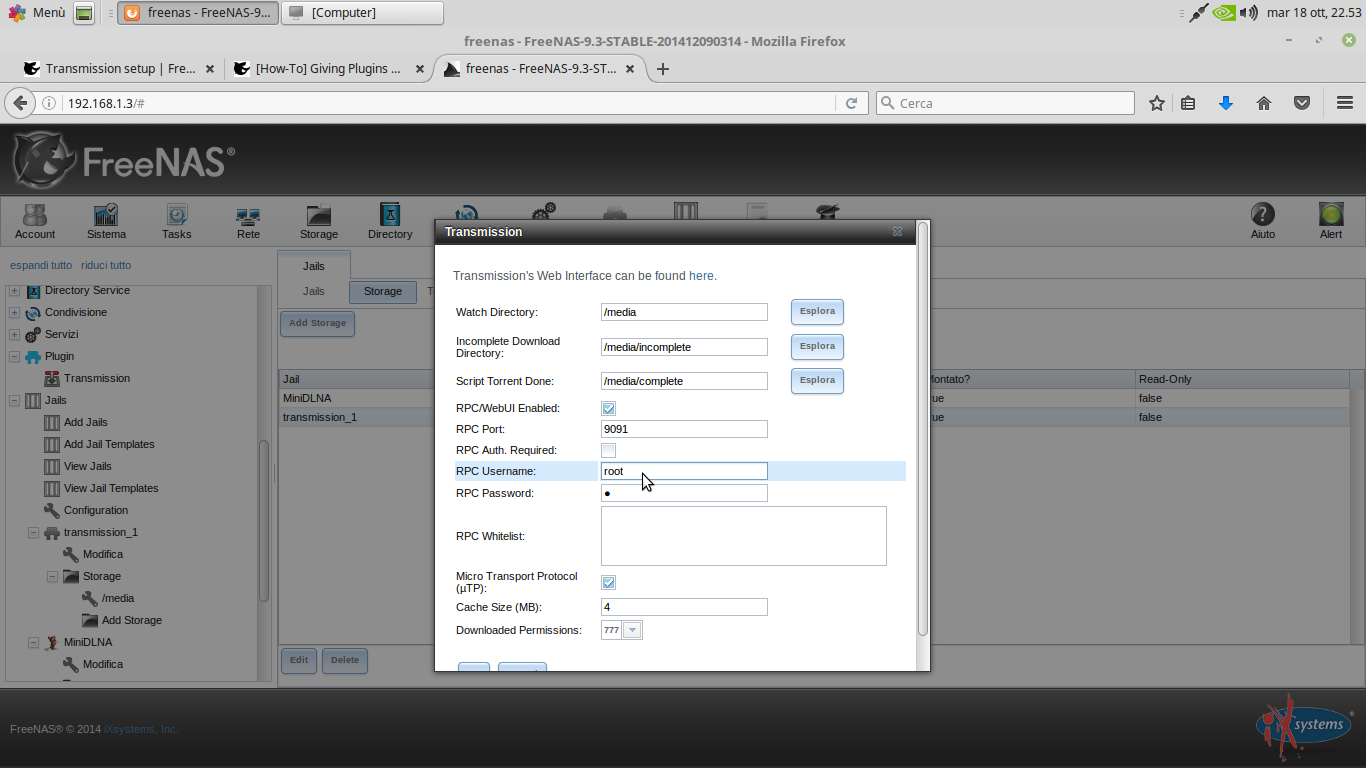The width and height of the screenshot is (1366, 768).
Task: Click the Transmission dialog vertical scrollbar
Action: click(922, 428)
